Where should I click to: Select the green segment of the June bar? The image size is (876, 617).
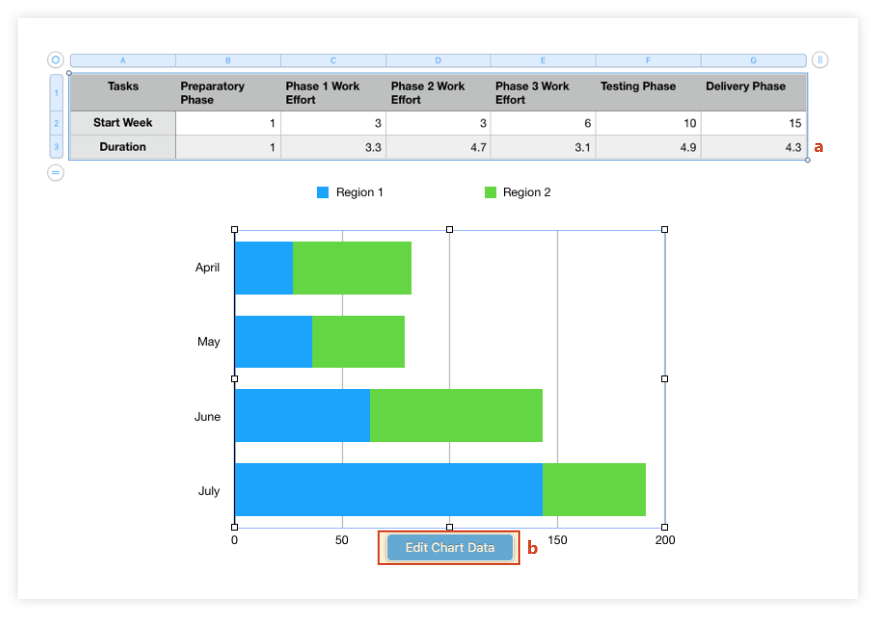(455, 416)
